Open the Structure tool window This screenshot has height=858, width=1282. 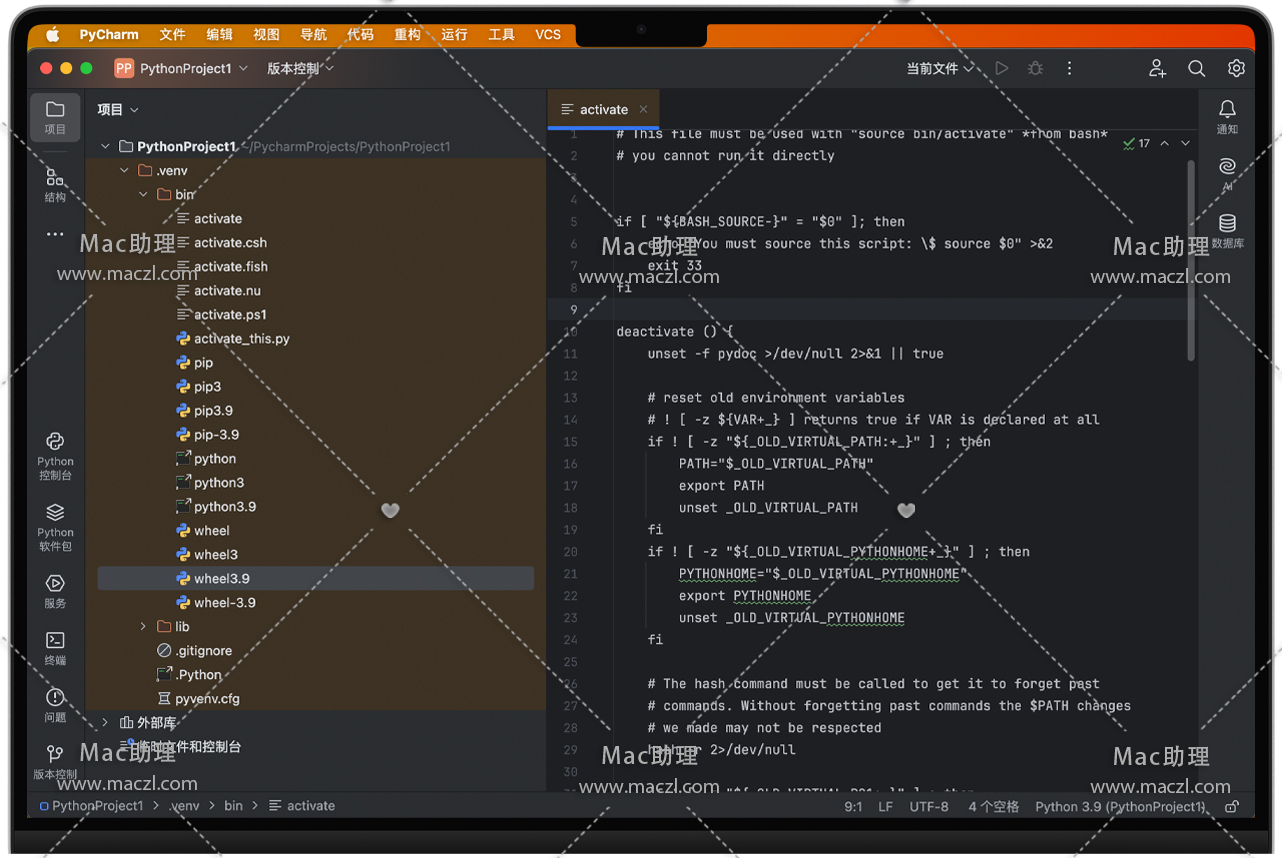point(55,179)
